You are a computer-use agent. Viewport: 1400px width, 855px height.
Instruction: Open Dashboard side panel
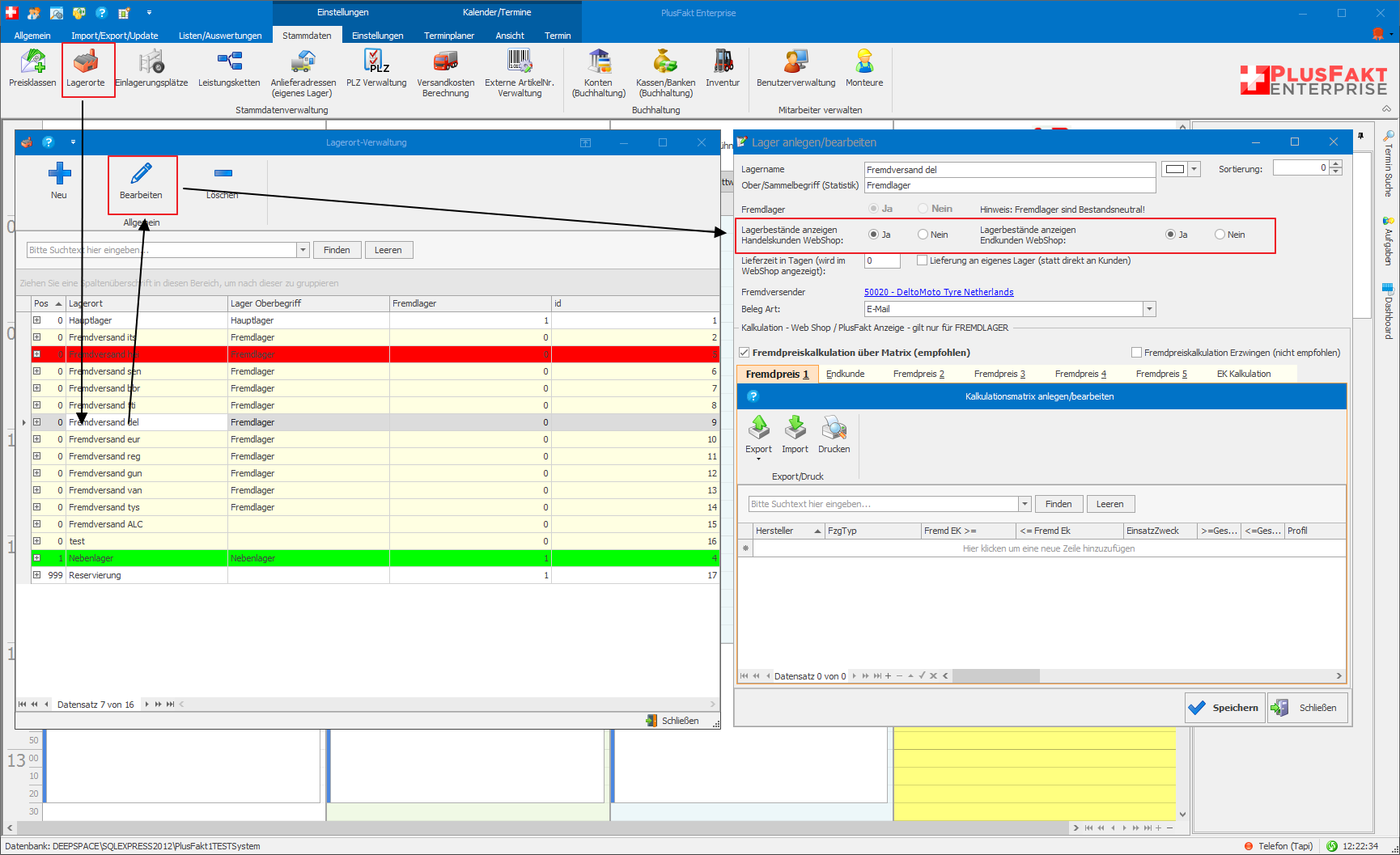pos(1388,311)
